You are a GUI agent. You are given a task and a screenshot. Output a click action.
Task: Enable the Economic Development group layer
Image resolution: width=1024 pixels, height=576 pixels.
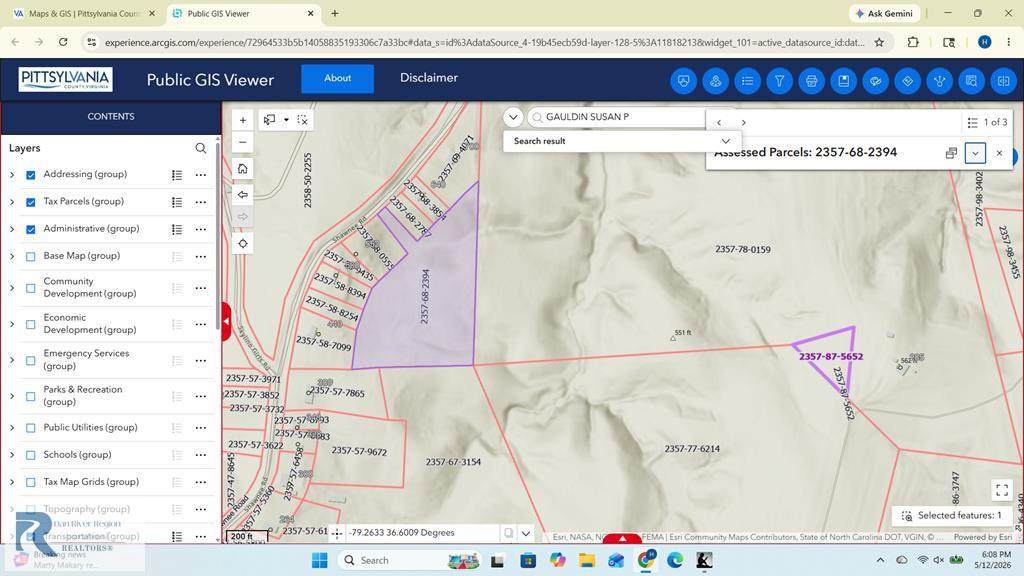tap(31, 325)
